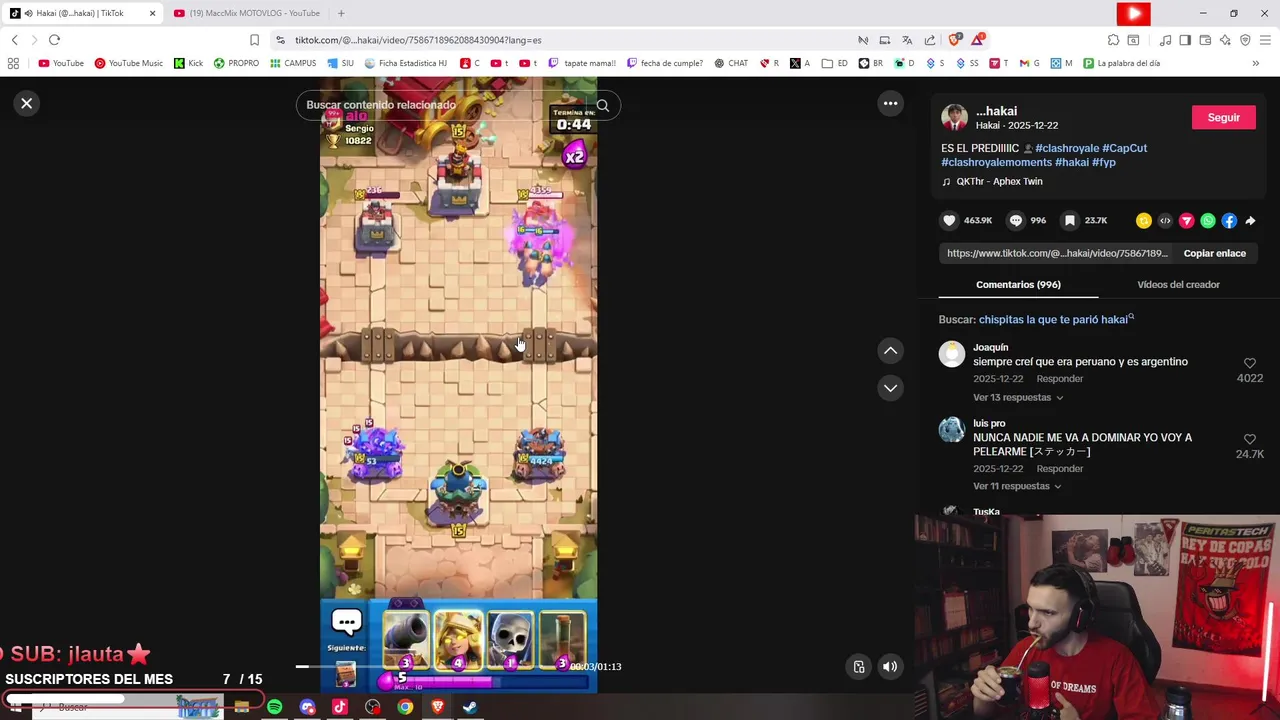
Task: Seek on the video progress bar
Action: [x=432, y=666]
